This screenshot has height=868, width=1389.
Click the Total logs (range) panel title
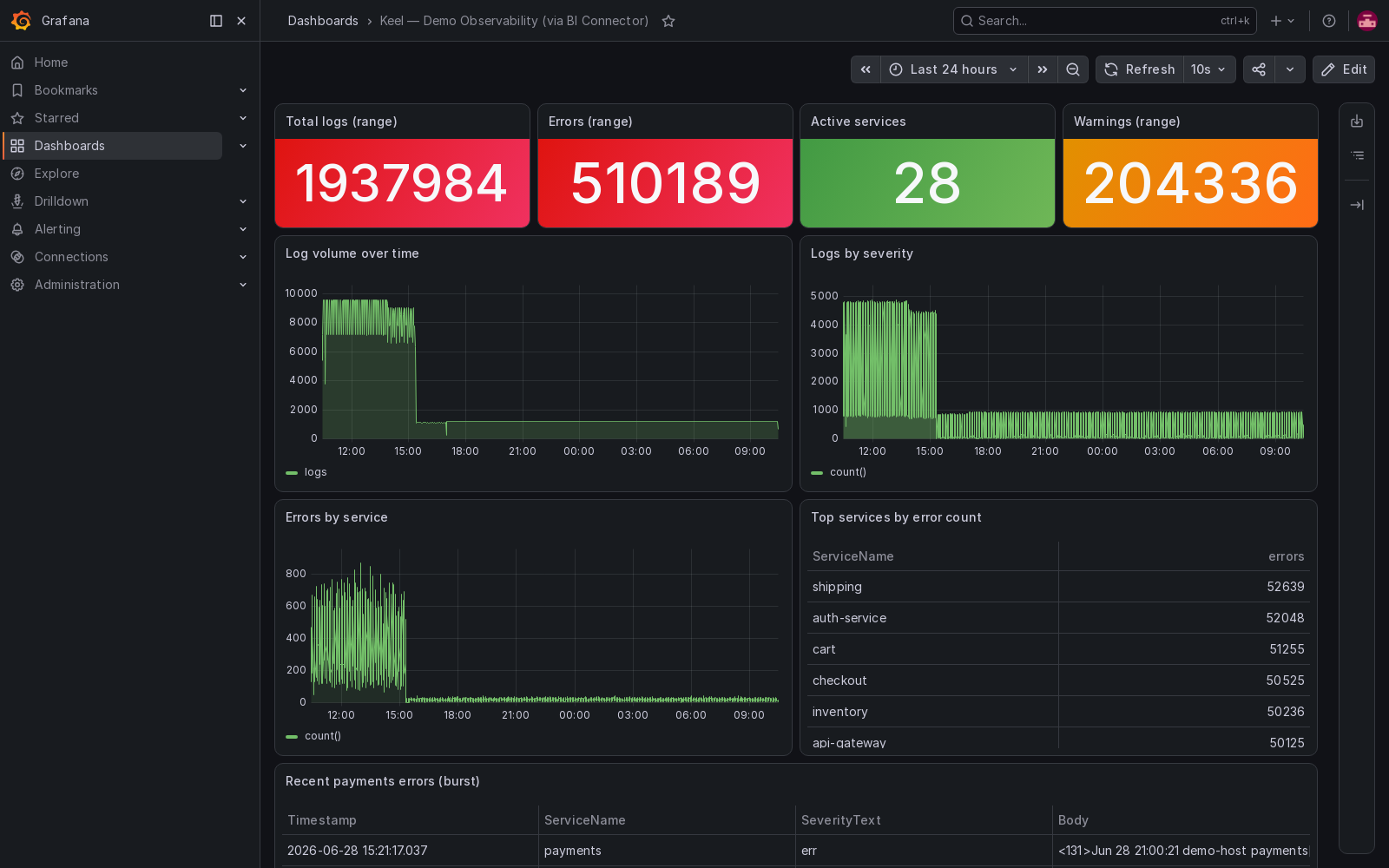(x=341, y=122)
